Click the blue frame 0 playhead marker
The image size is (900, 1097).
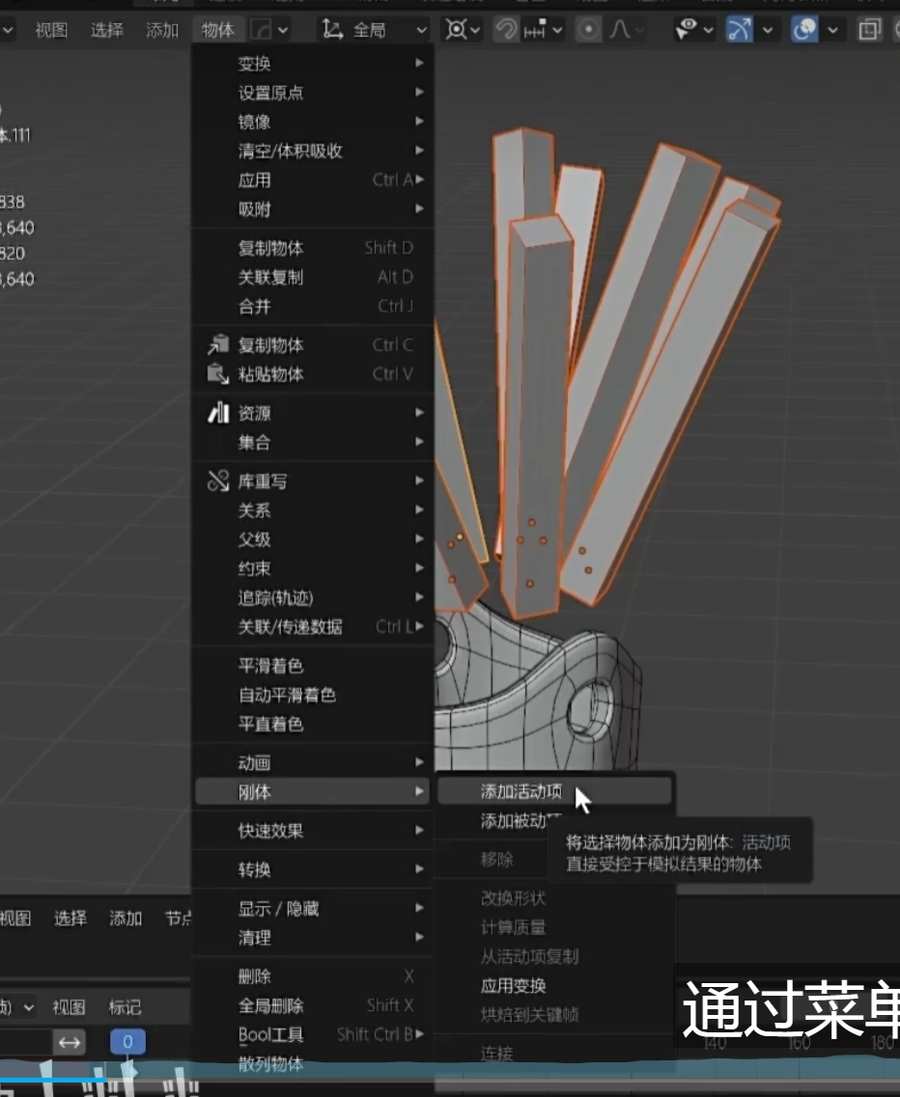(127, 1042)
